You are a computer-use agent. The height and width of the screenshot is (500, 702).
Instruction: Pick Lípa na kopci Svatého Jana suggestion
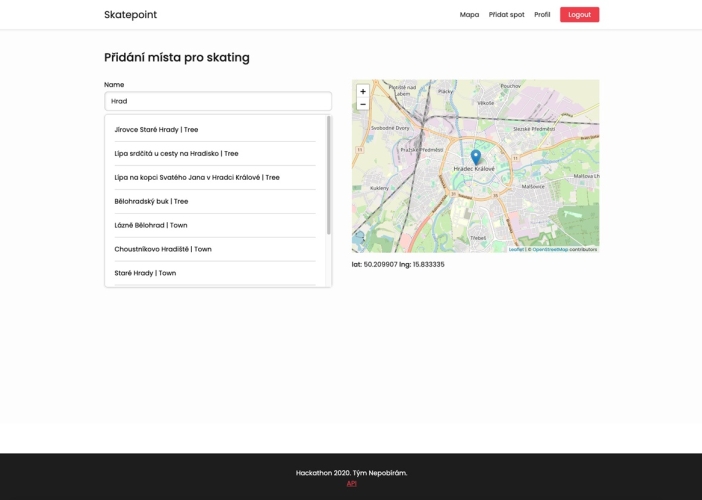197,178
